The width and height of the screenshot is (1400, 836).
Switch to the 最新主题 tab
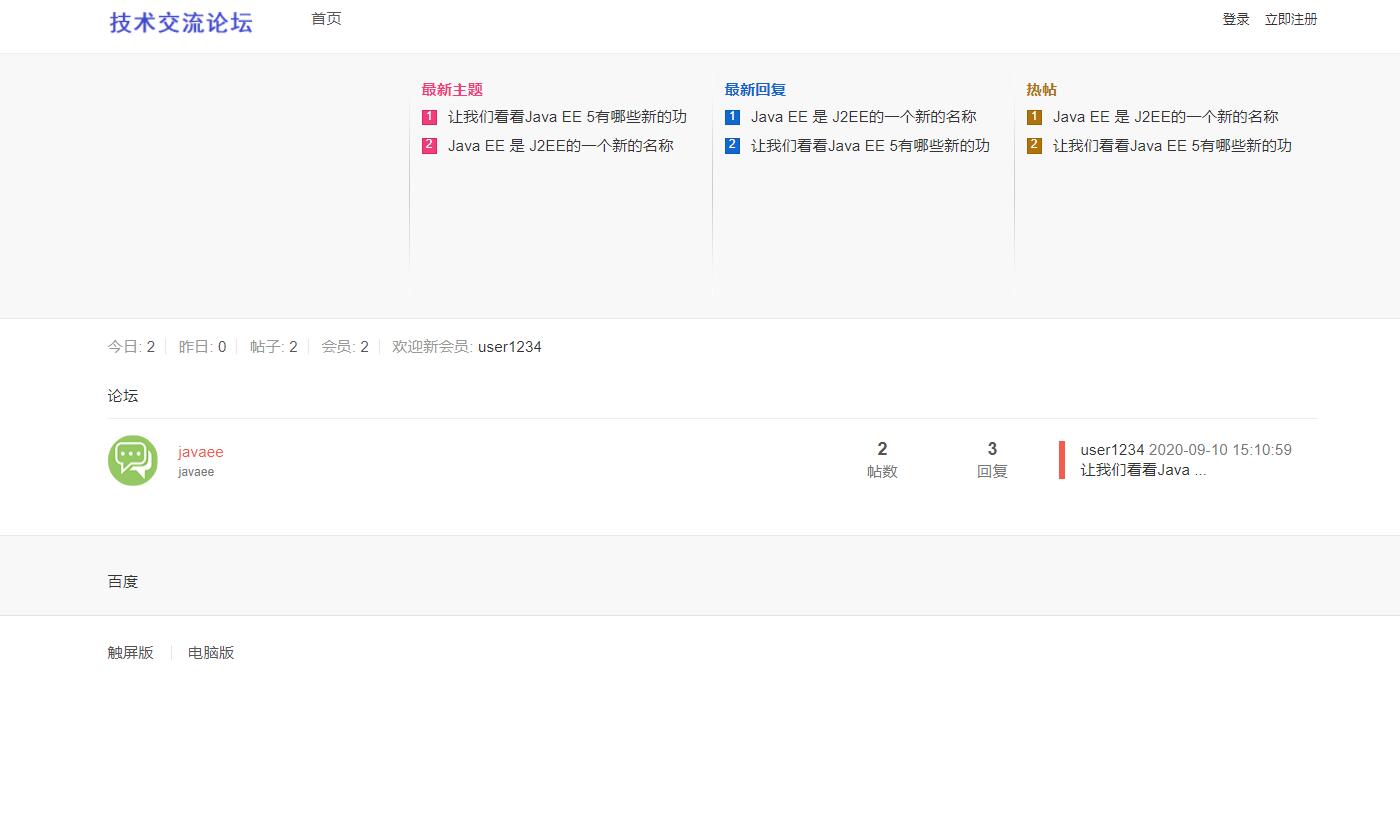point(452,89)
